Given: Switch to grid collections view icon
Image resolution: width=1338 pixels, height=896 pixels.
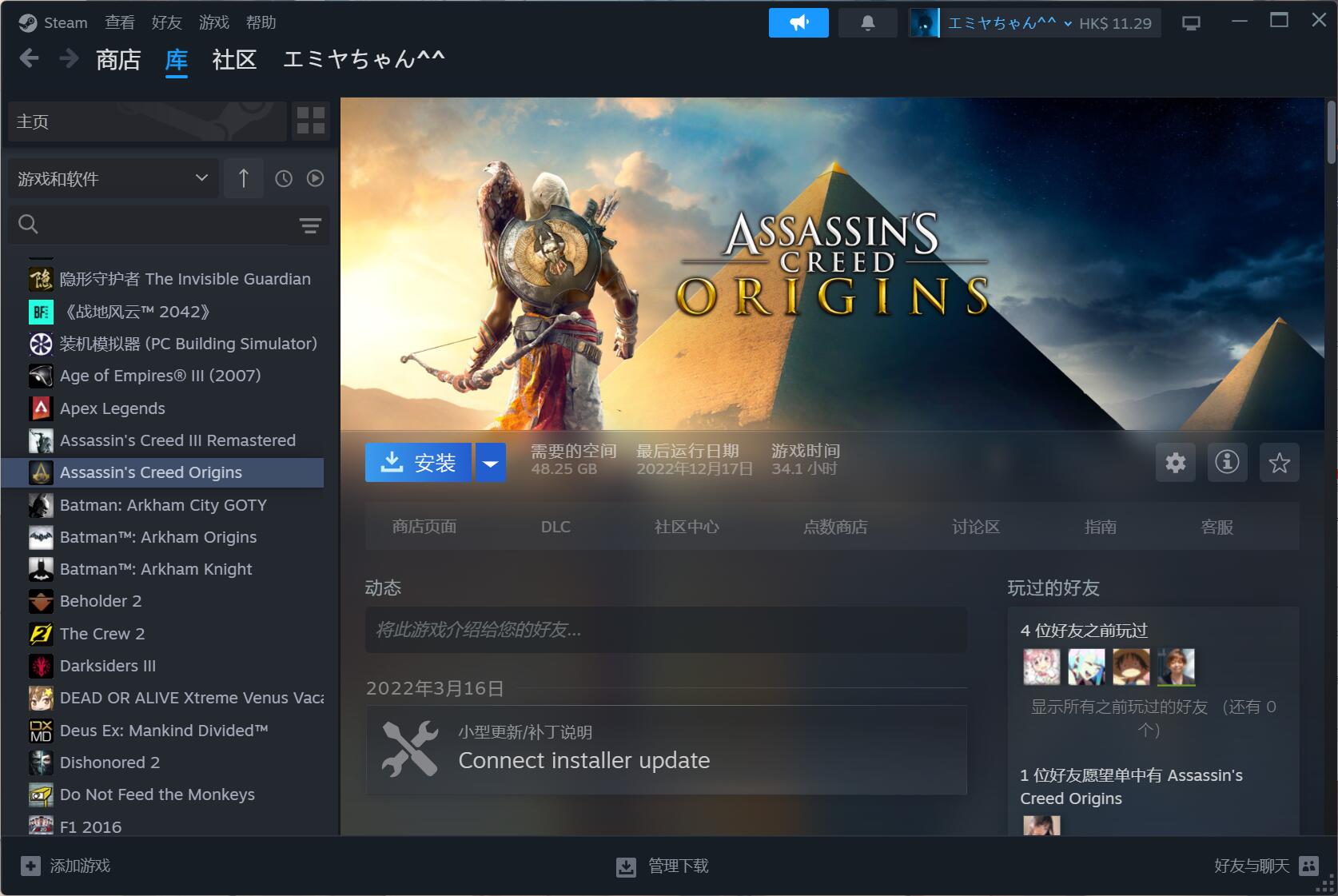Looking at the screenshot, I should point(311,121).
